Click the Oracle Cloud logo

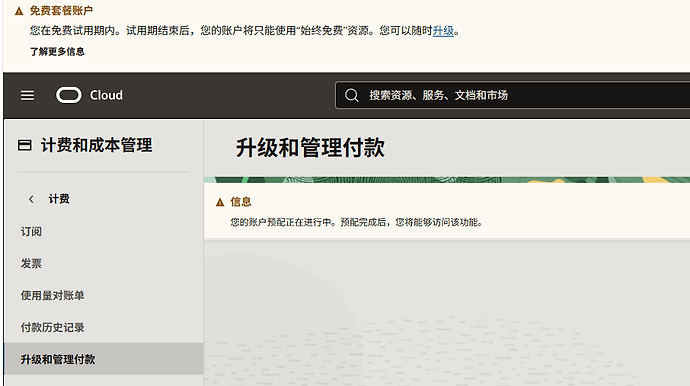pos(69,95)
